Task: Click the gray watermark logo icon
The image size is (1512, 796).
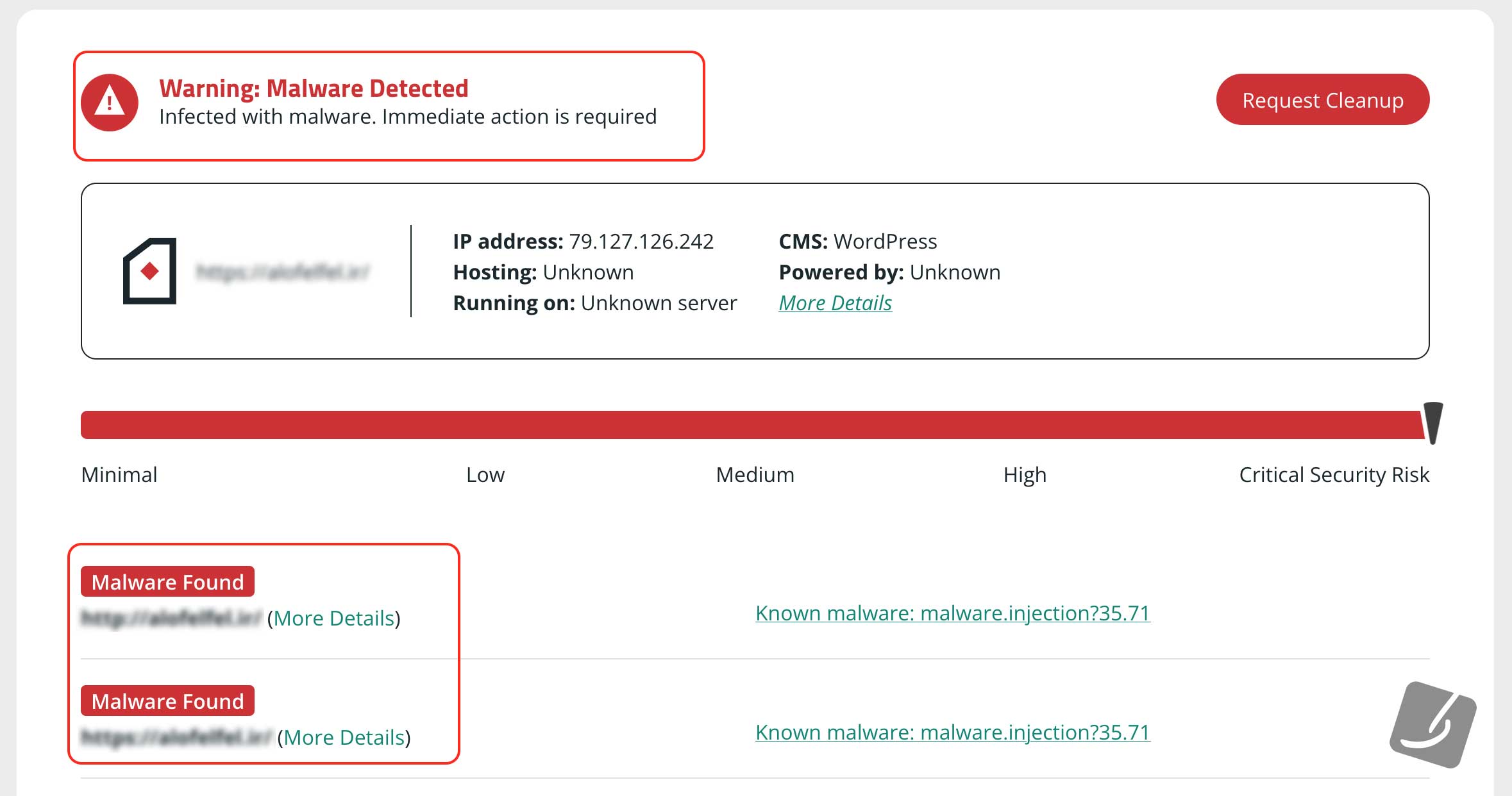Action: (x=1433, y=725)
